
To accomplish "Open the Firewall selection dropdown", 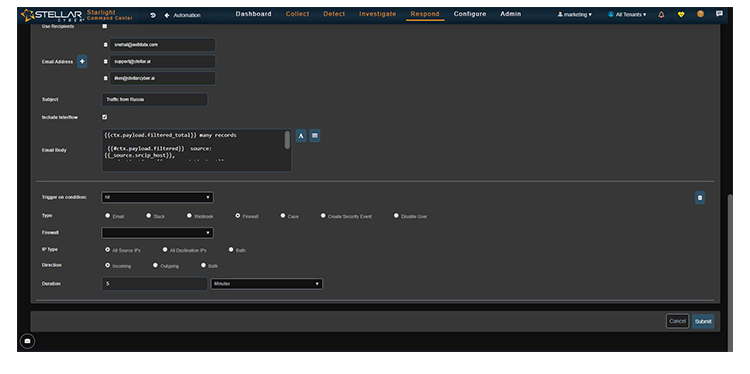I will tap(157, 233).
